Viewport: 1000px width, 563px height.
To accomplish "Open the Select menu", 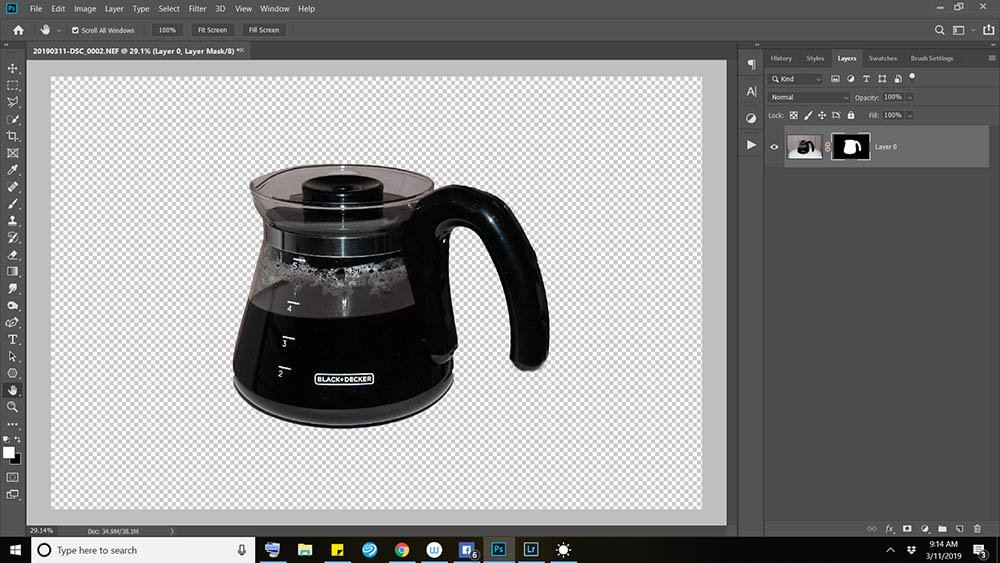I will point(169,9).
